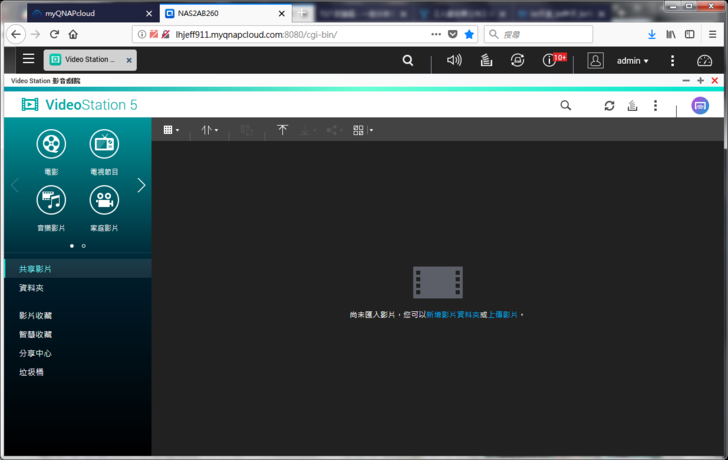Click the Video Station refresh icon

[x=609, y=105]
